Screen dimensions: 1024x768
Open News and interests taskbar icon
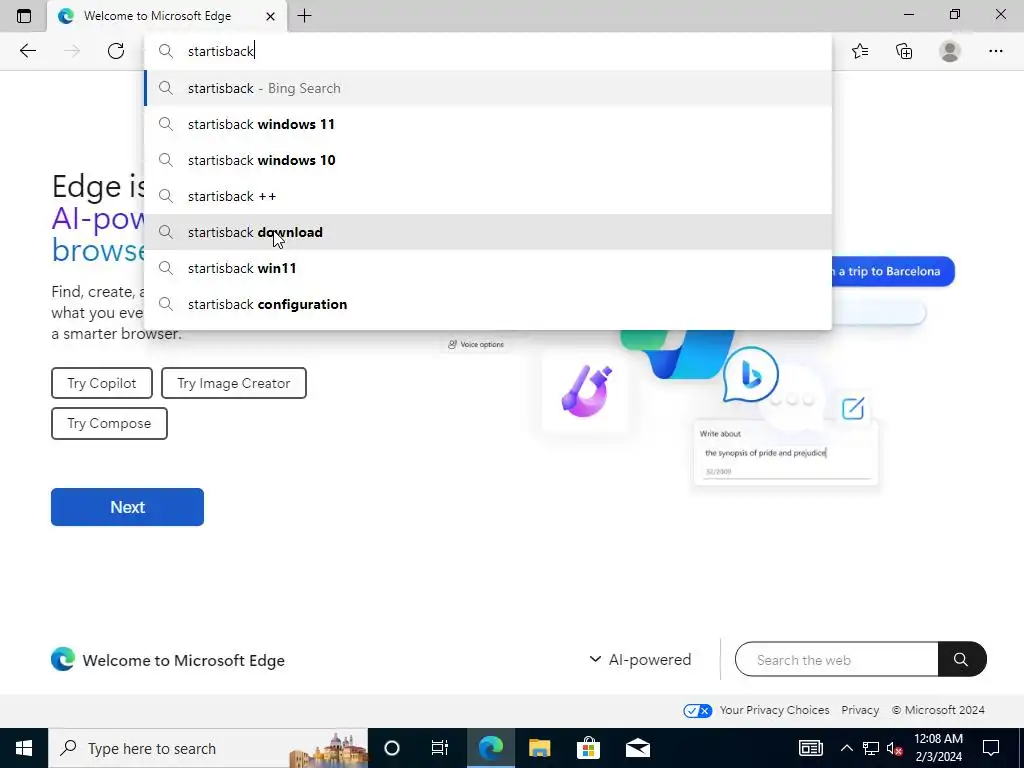(810, 748)
